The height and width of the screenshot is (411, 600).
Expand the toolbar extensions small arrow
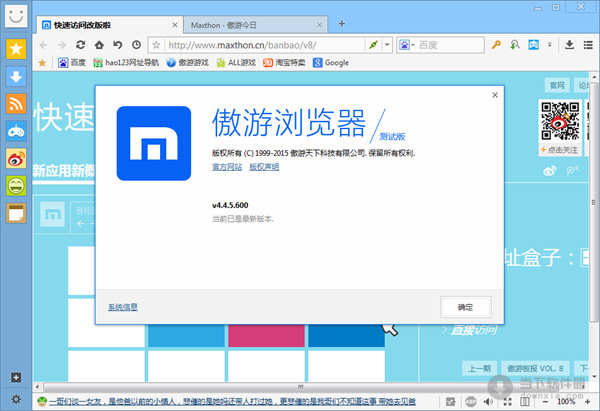tap(549, 45)
